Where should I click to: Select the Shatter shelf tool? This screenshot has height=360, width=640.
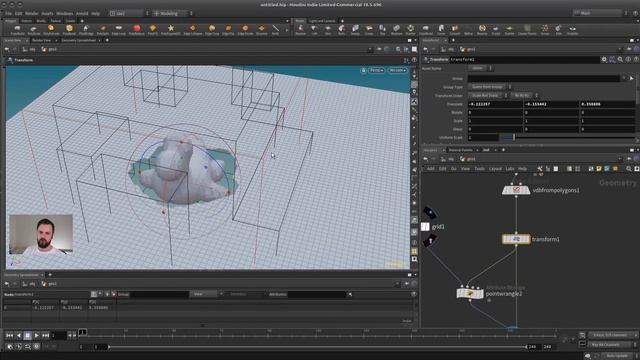point(411,30)
